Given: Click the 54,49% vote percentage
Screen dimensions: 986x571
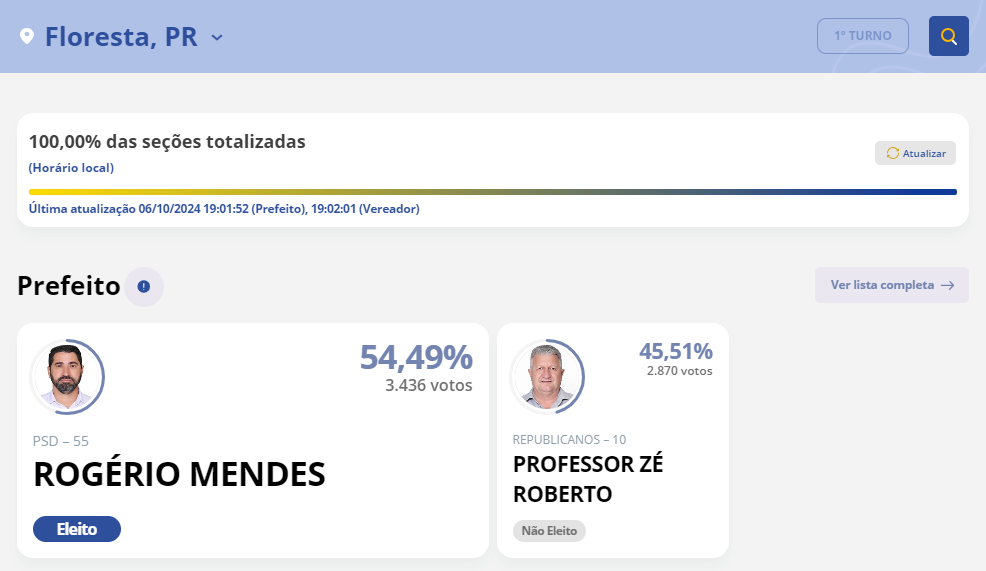Looking at the screenshot, I should pyautogui.click(x=415, y=357).
